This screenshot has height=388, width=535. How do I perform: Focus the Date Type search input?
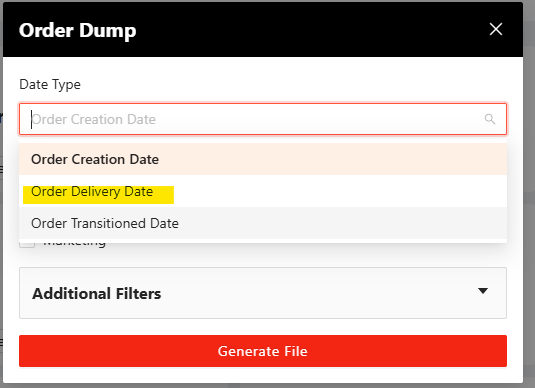(x=263, y=119)
